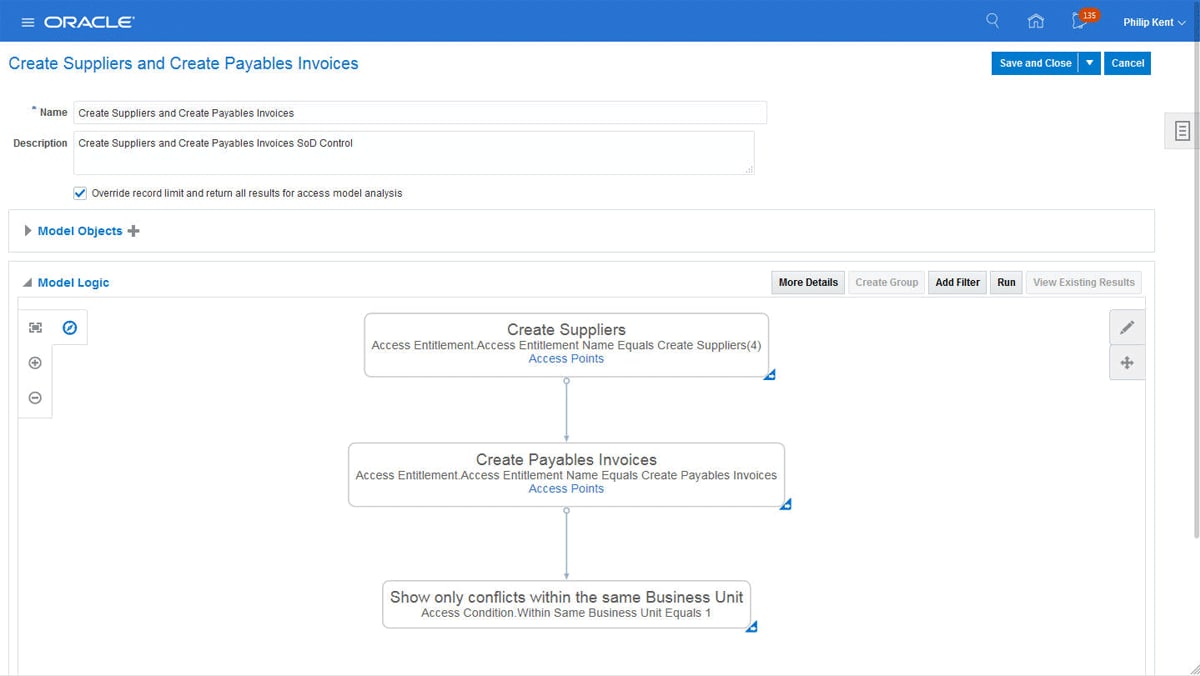
Task: Click the Add Filter button
Action: 957,282
